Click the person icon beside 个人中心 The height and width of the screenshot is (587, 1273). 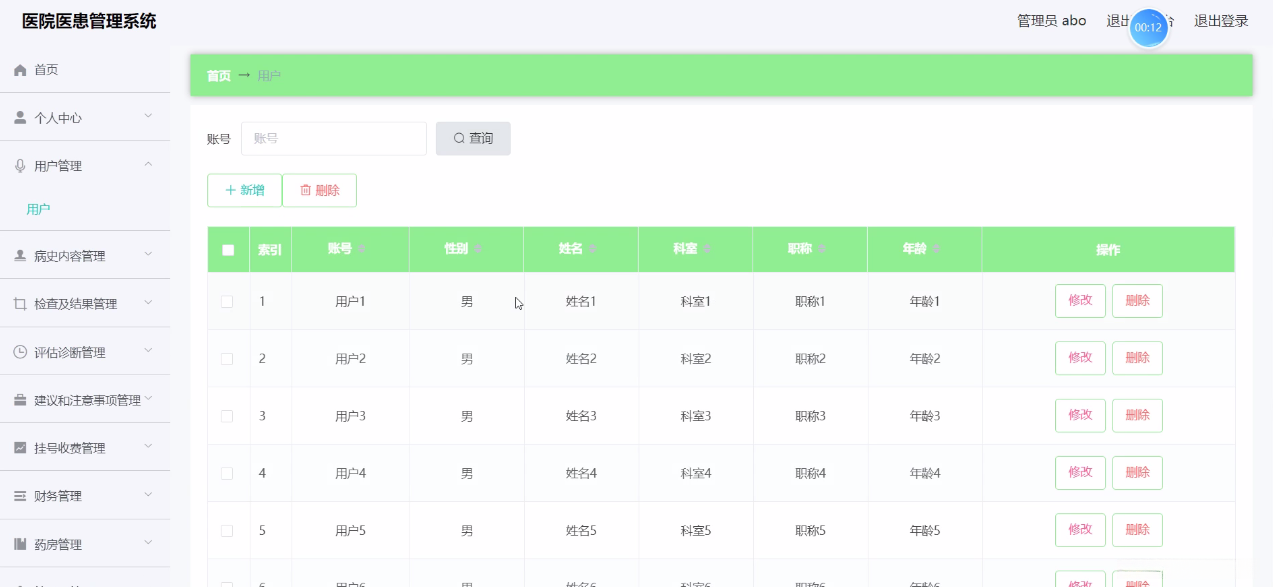point(20,118)
